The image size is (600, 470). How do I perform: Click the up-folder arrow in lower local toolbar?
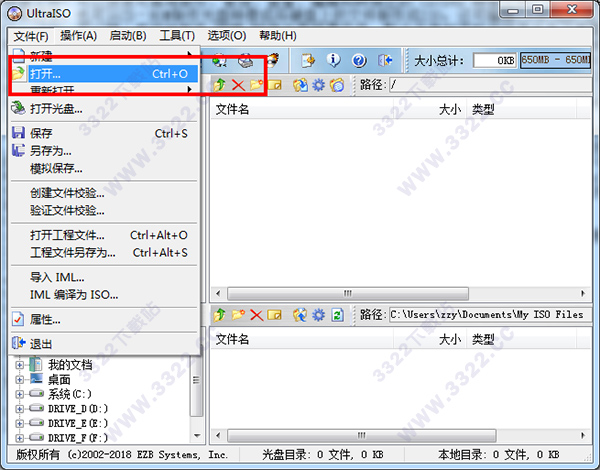point(220,315)
